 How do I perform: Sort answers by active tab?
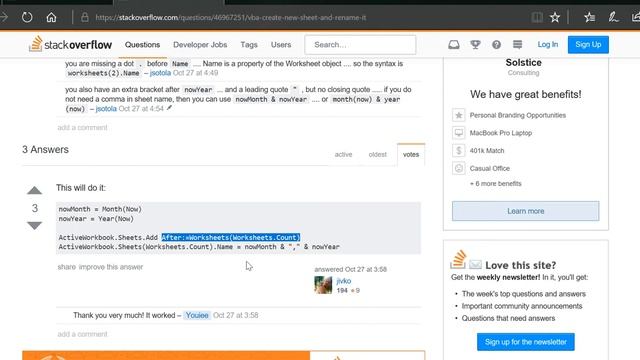(343, 154)
